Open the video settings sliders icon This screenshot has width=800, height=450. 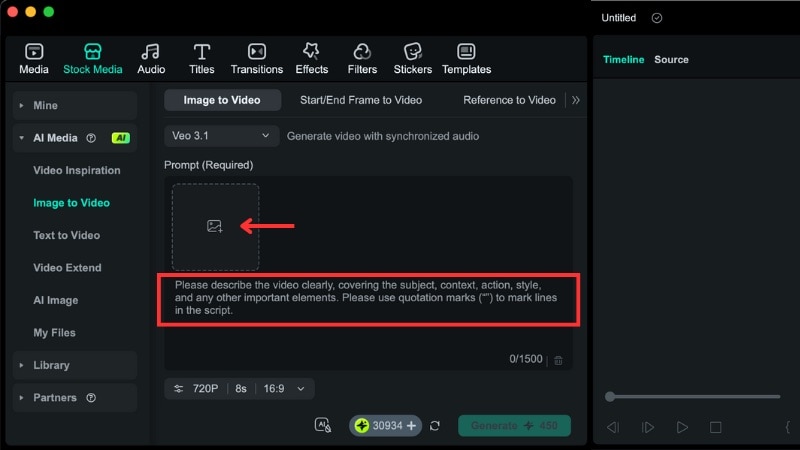pyautogui.click(x=178, y=389)
